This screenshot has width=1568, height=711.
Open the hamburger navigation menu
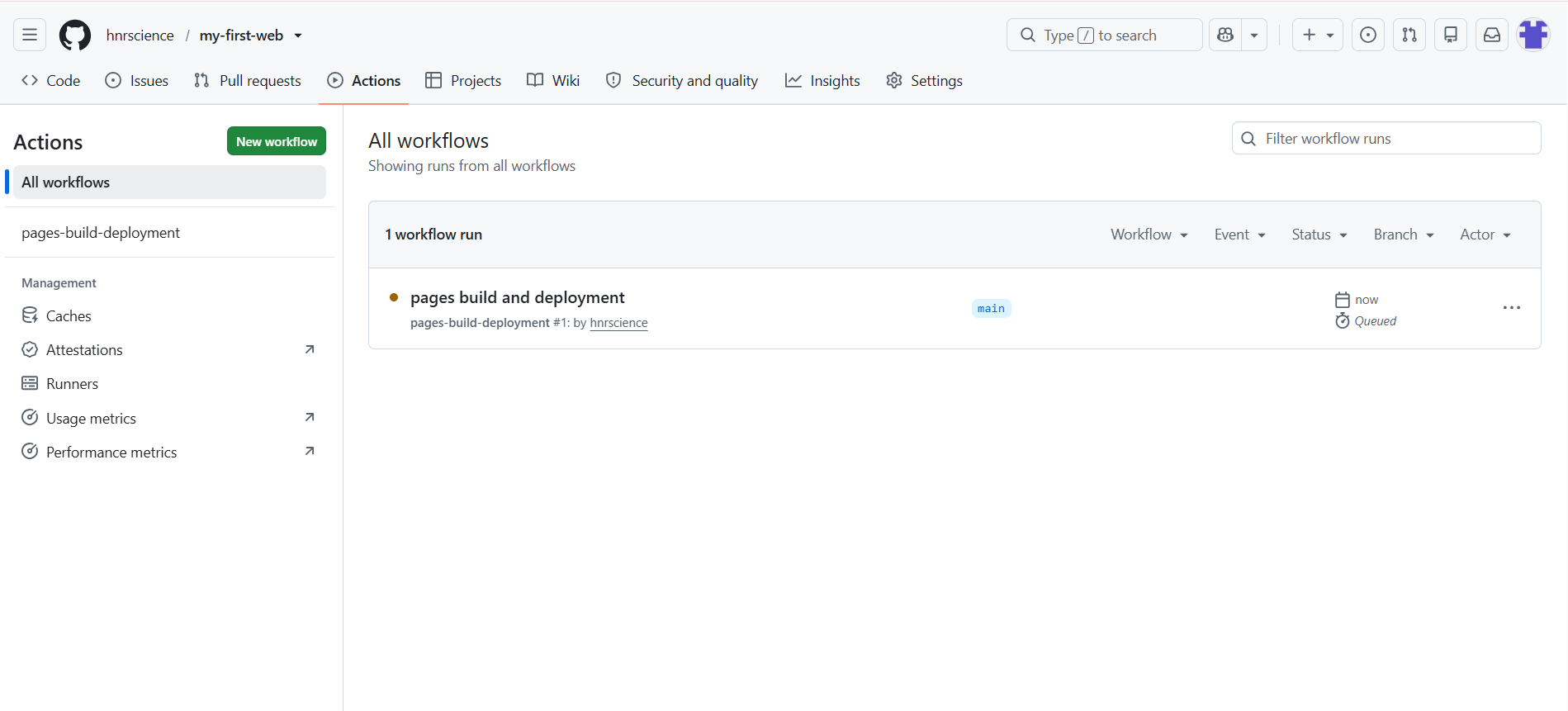point(30,35)
